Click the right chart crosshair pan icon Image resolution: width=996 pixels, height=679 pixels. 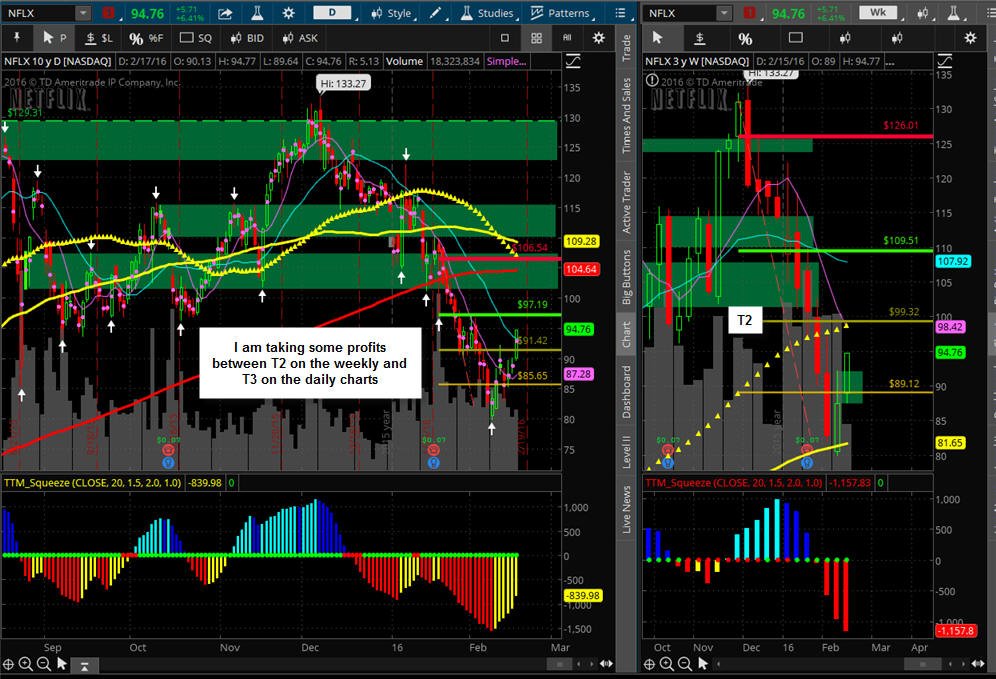[649, 664]
